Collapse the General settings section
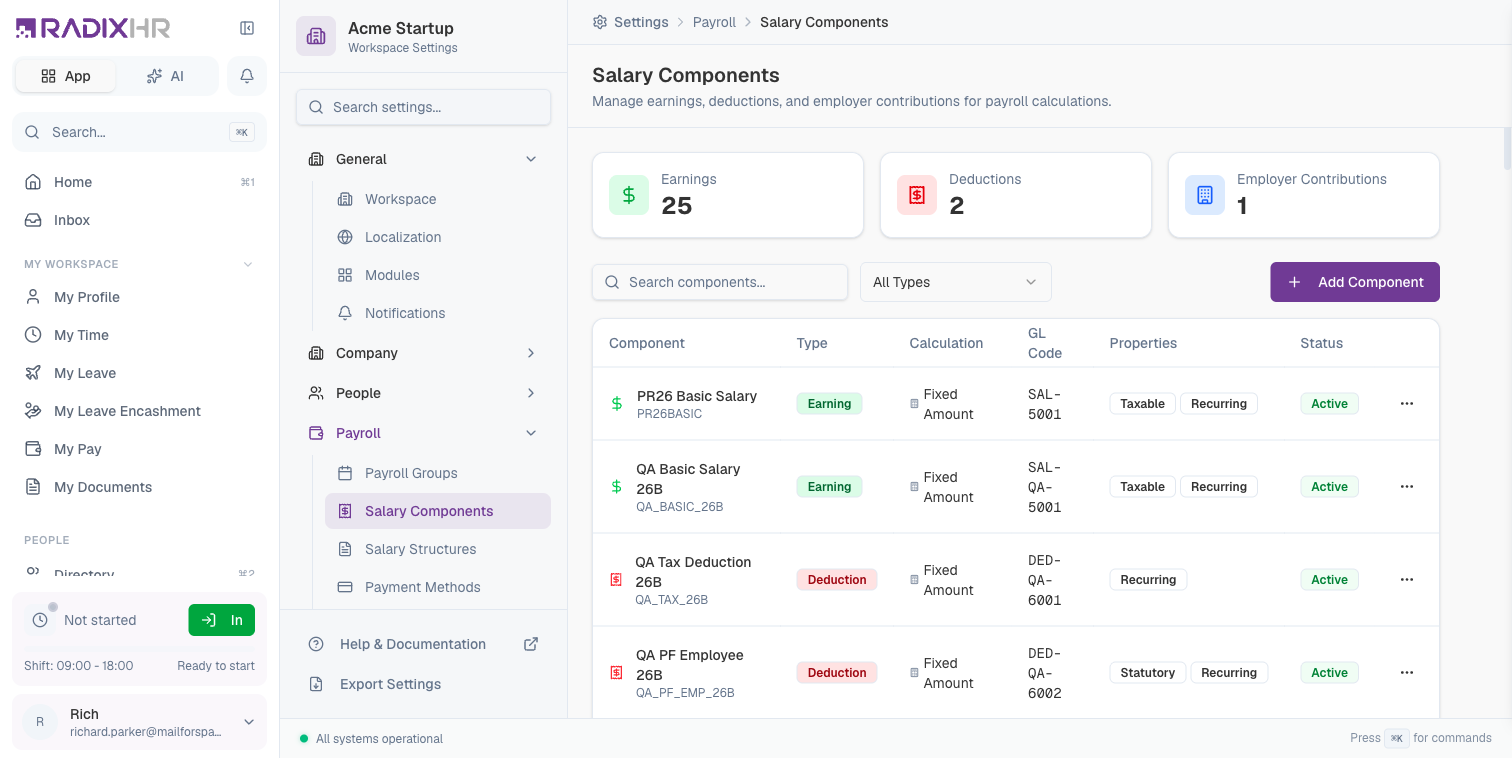The width and height of the screenshot is (1512, 758). (531, 159)
